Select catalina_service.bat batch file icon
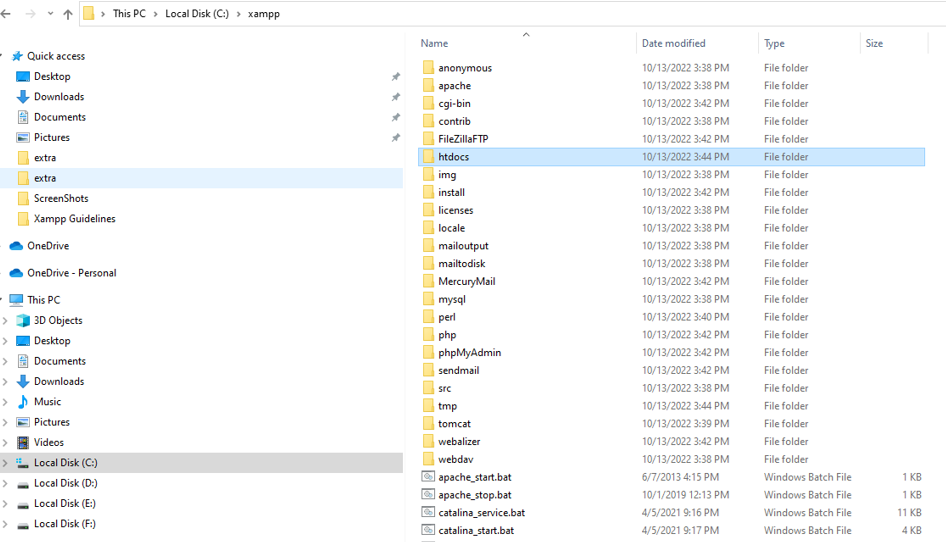Viewport: 946px width, 542px height. (428, 512)
